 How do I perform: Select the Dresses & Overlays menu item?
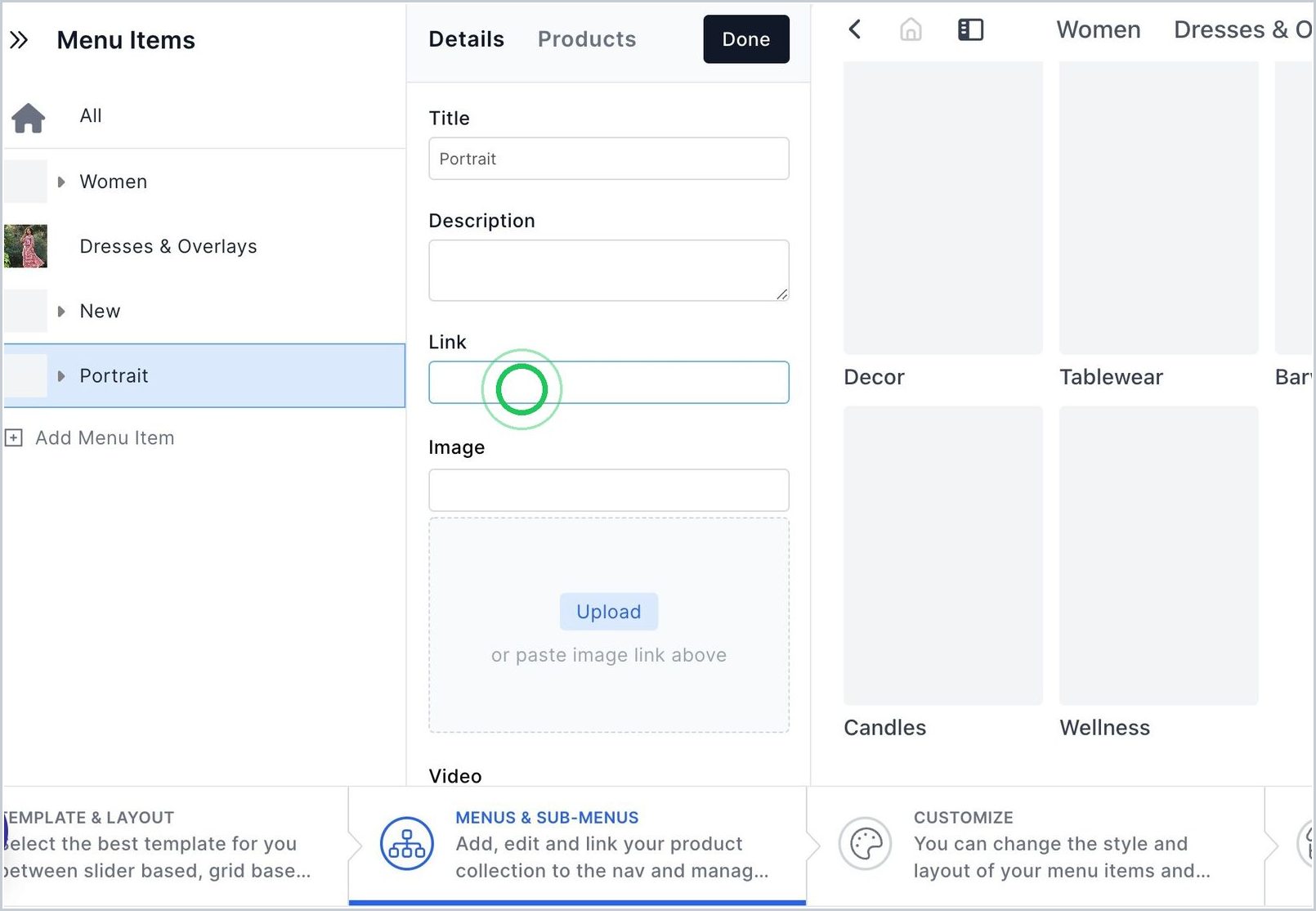coord(204,246)
